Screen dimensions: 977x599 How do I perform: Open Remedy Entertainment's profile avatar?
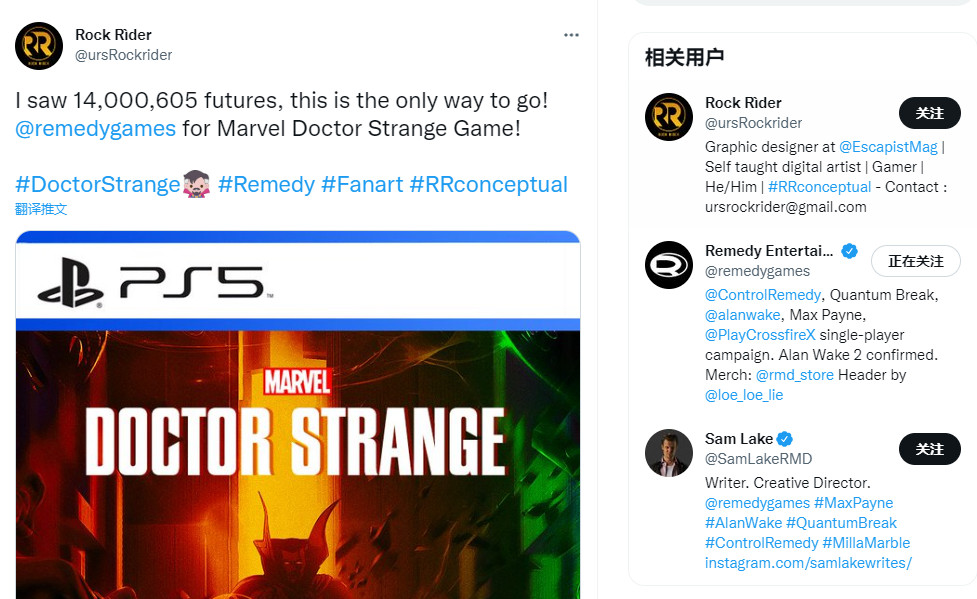coord(669,265)
